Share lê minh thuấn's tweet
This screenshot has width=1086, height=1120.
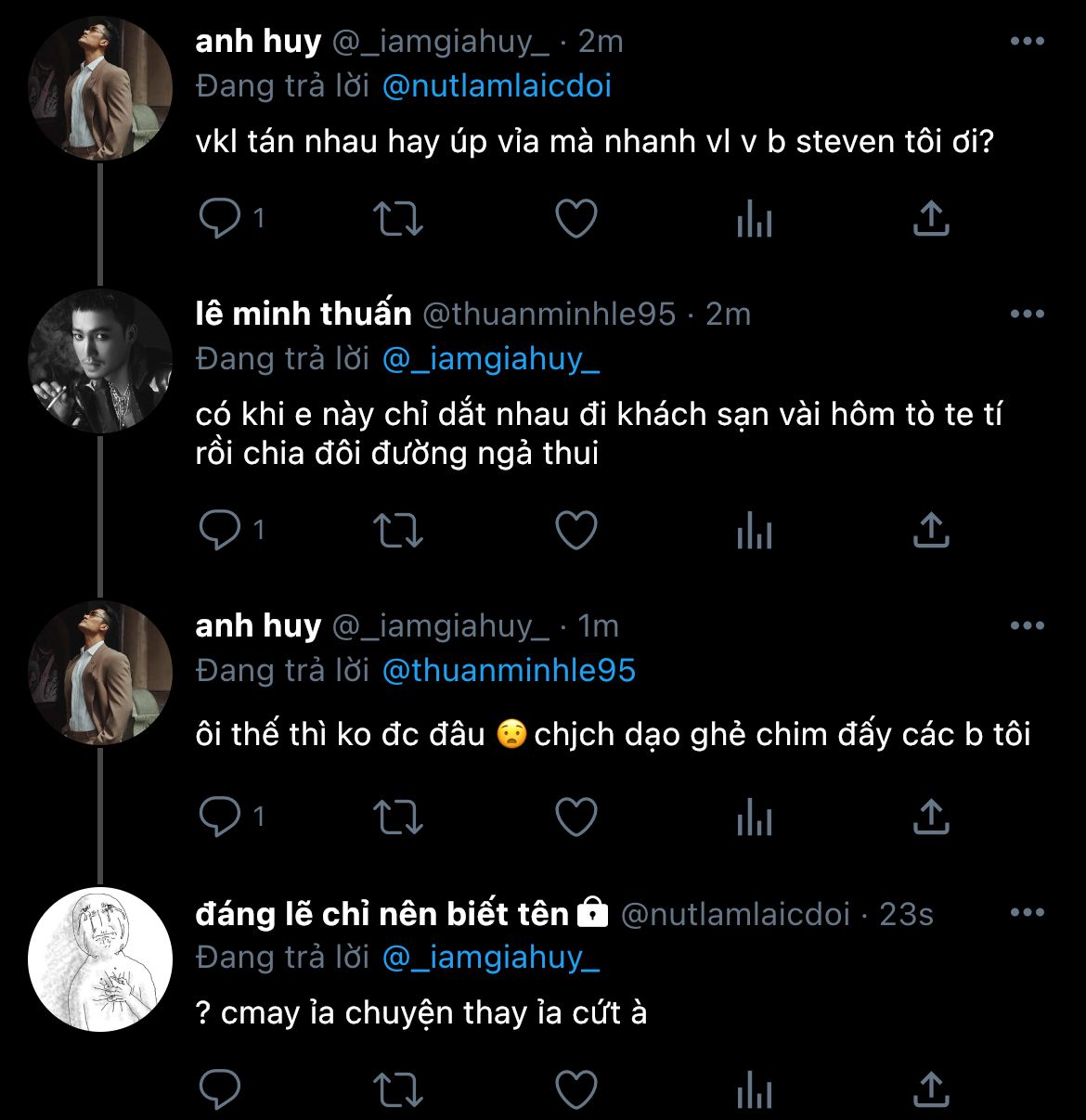pos(931,530)
